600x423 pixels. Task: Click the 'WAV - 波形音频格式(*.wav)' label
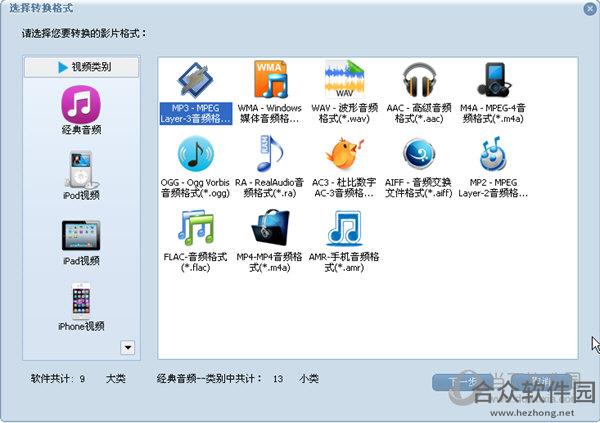[x=344, y=113]
